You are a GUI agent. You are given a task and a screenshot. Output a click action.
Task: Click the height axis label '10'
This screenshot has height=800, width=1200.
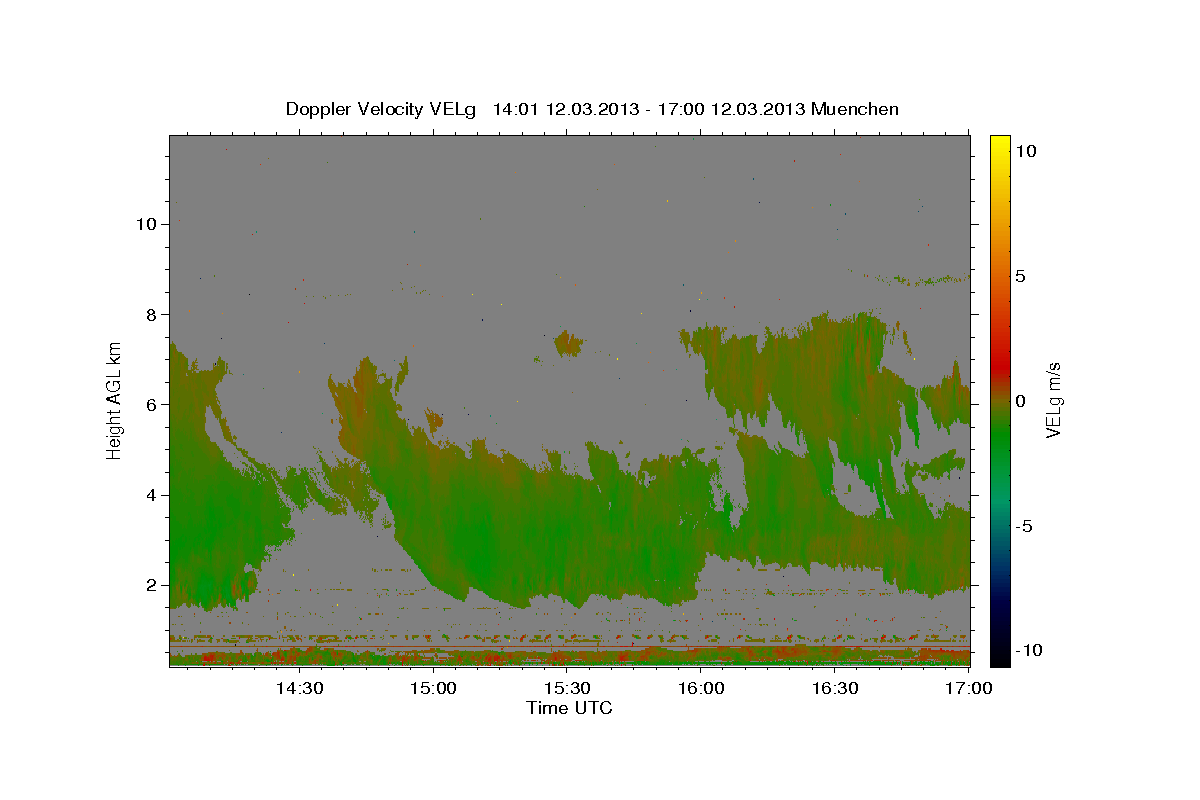click(x=146, y=224)
